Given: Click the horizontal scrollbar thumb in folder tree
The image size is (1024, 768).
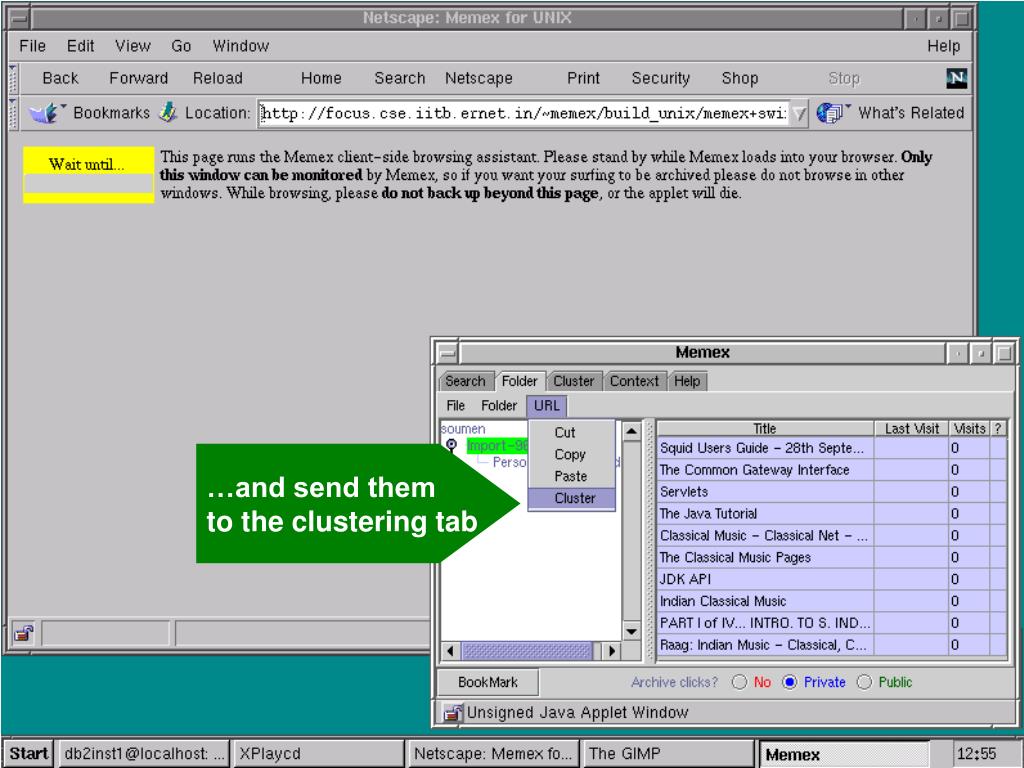Looking at the screenshot, I should (x=527, y=650).
